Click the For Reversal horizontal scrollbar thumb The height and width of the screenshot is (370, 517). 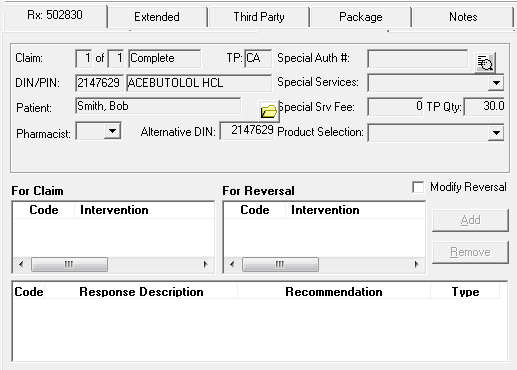(280, 265)
